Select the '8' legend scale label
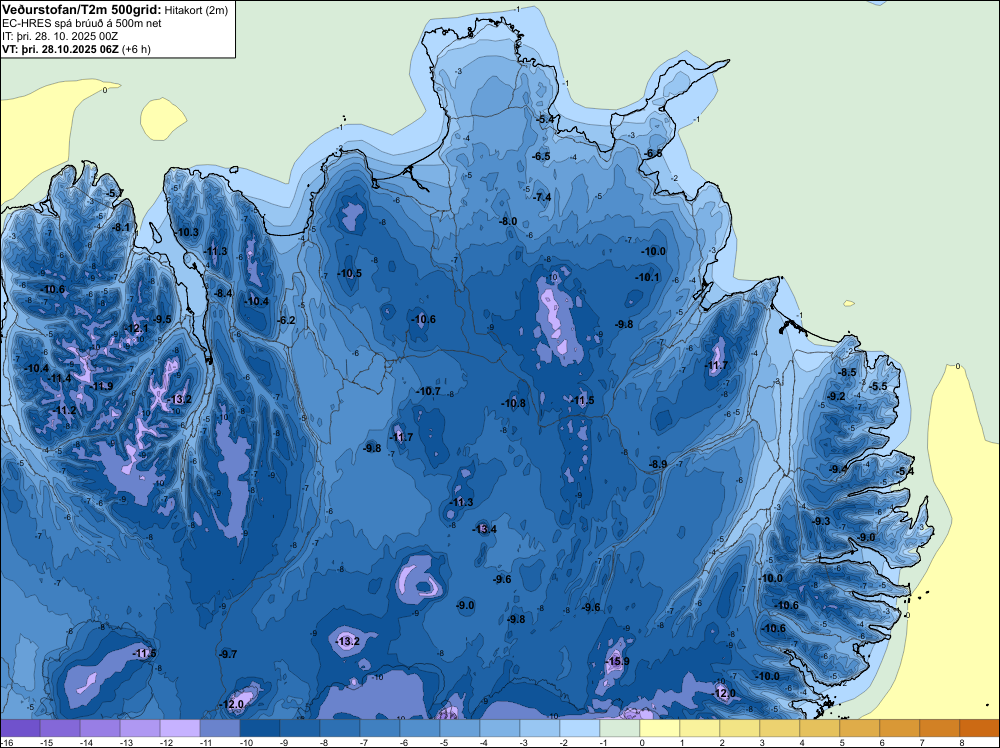The height and width of the screenshot is (748, 1000). coord(962,742)
